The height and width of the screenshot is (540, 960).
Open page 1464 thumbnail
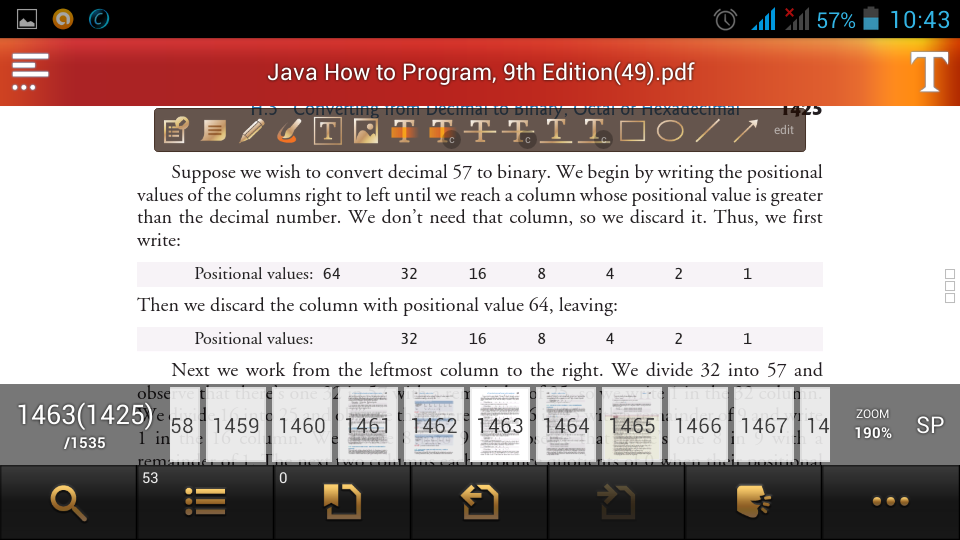pos(566,425)
